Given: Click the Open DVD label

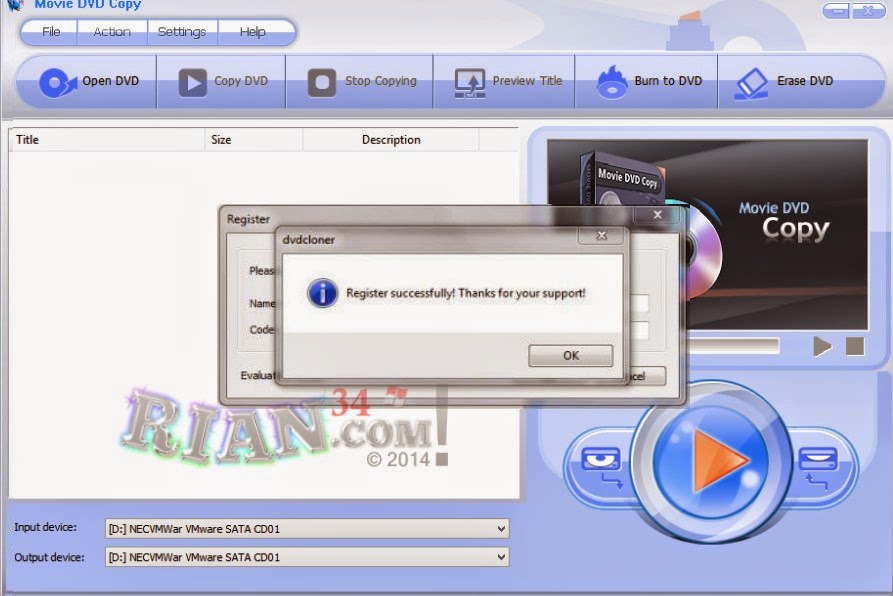Looking at the screenshot, I should (x=110, y=81).
